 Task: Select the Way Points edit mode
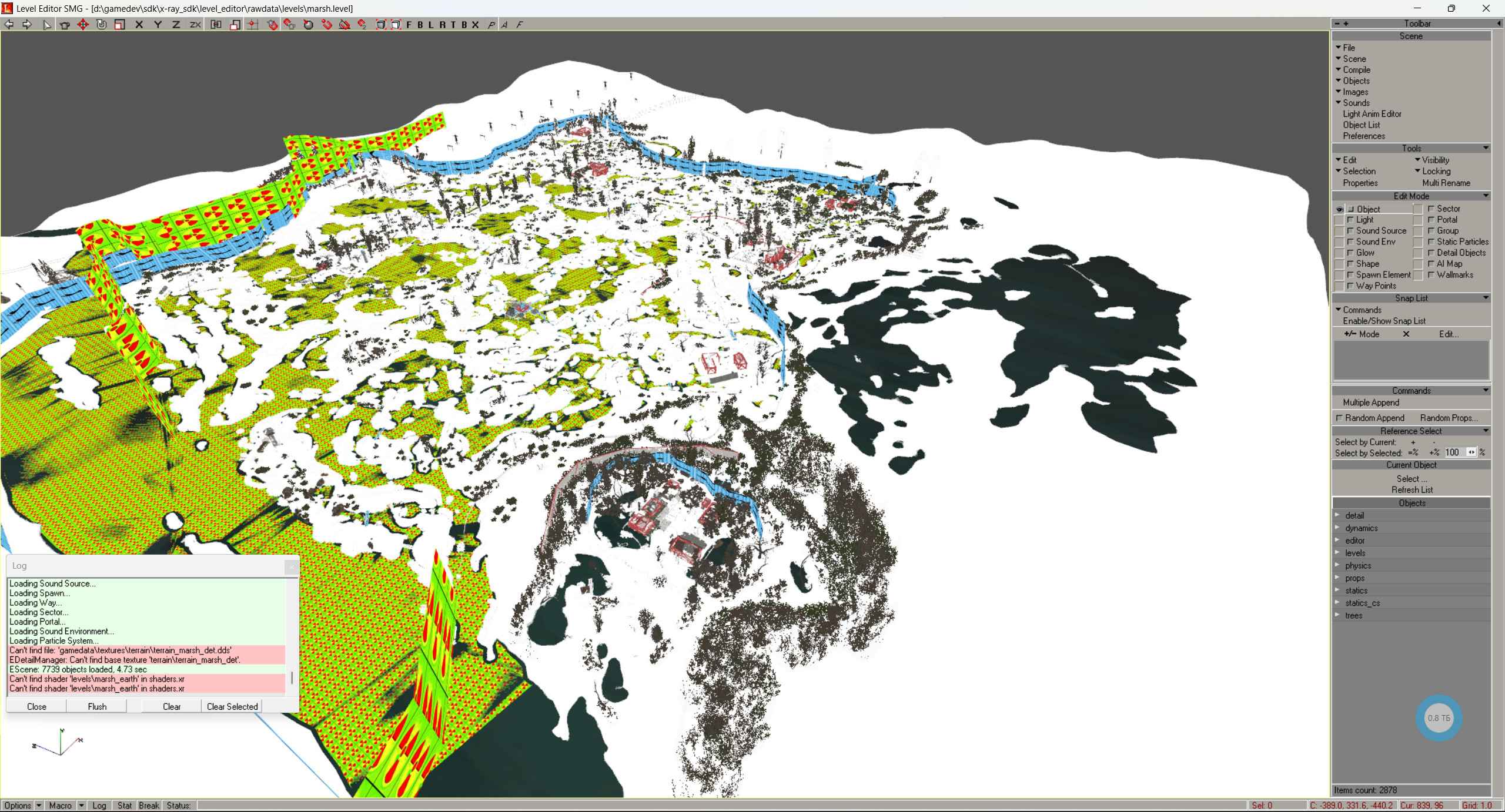pyautogui.click(x=1371, y=286)
